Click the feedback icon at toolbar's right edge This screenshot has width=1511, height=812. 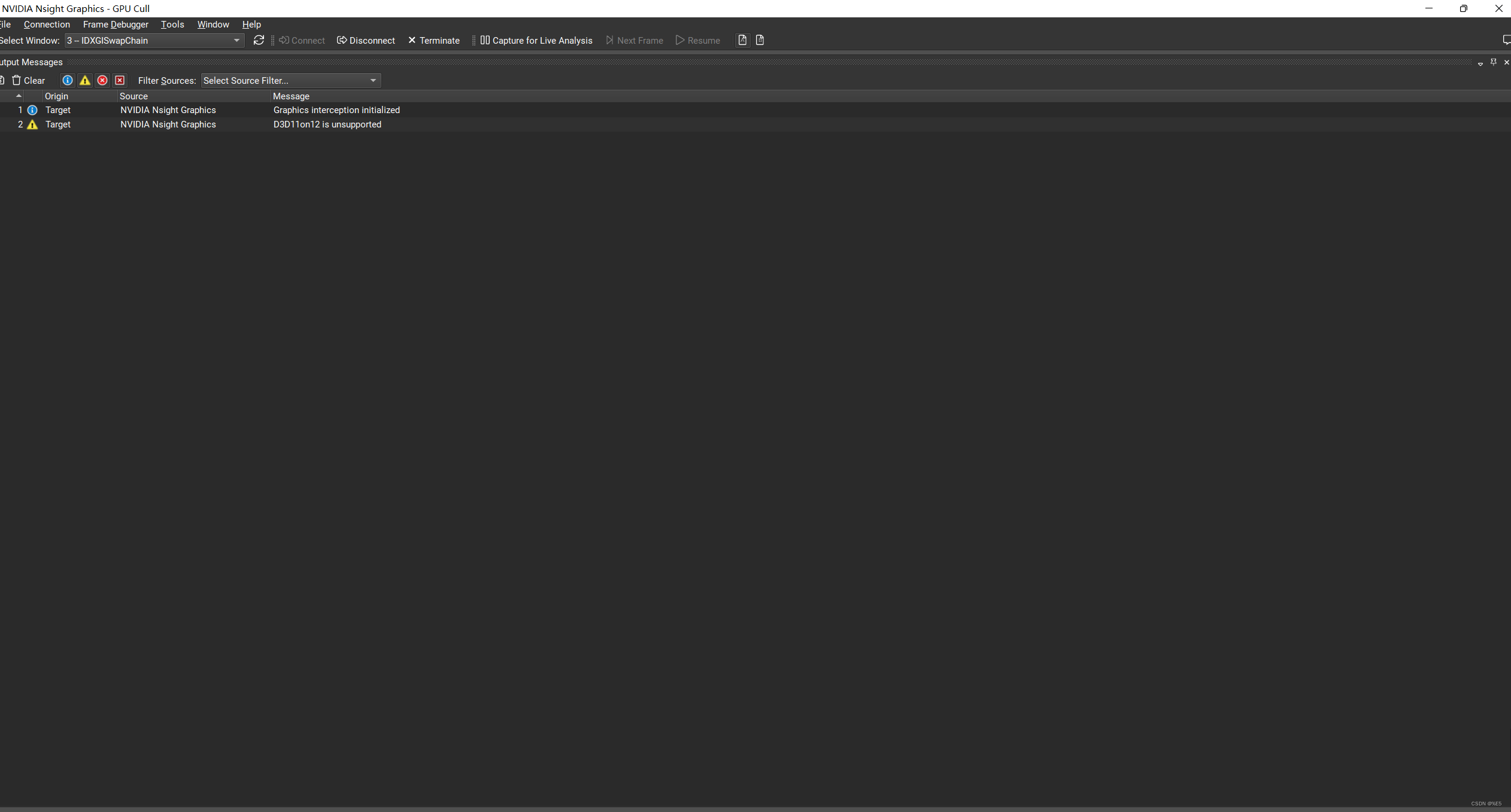[x=1507, y=40]
